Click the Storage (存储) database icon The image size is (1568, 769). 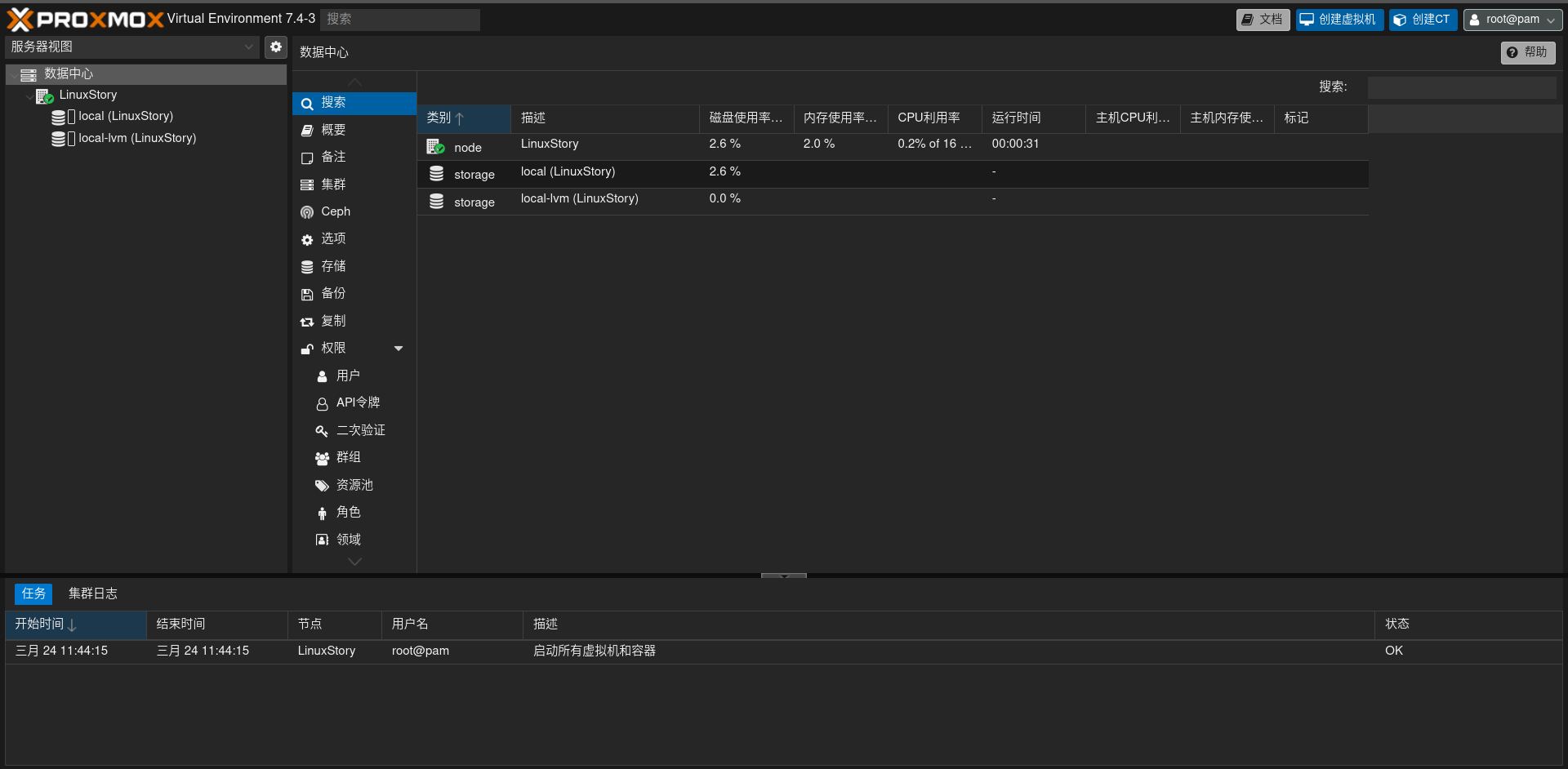(307, 267)
